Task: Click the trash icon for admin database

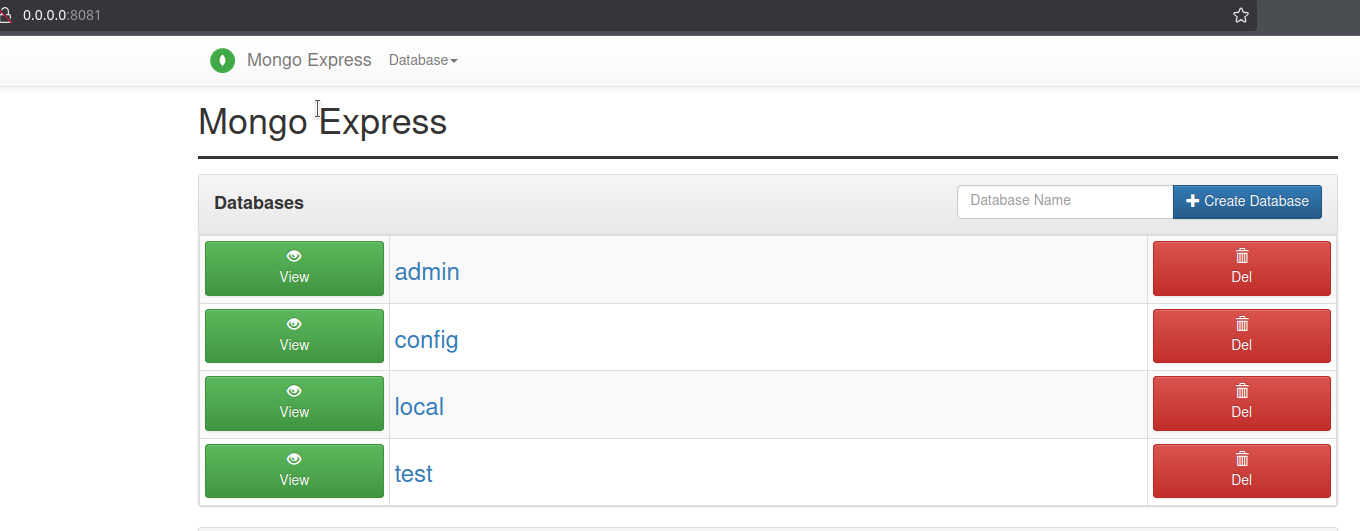Action: click(1242, 256)
